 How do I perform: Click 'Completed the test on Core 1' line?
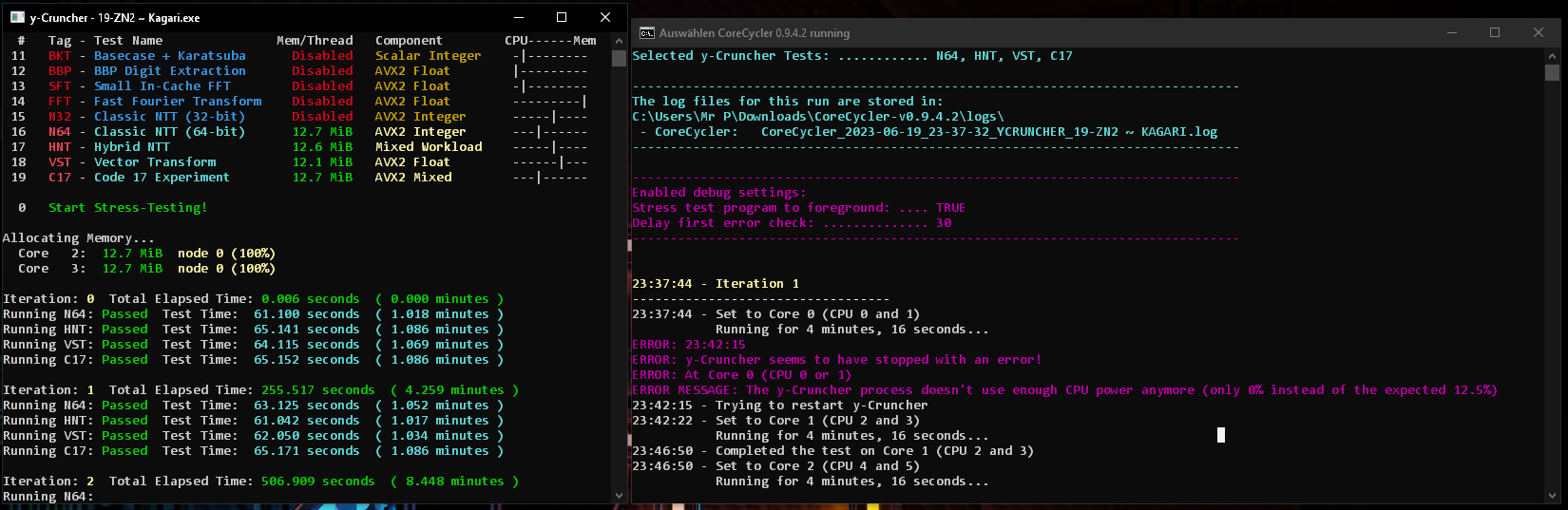coord(833,451)
